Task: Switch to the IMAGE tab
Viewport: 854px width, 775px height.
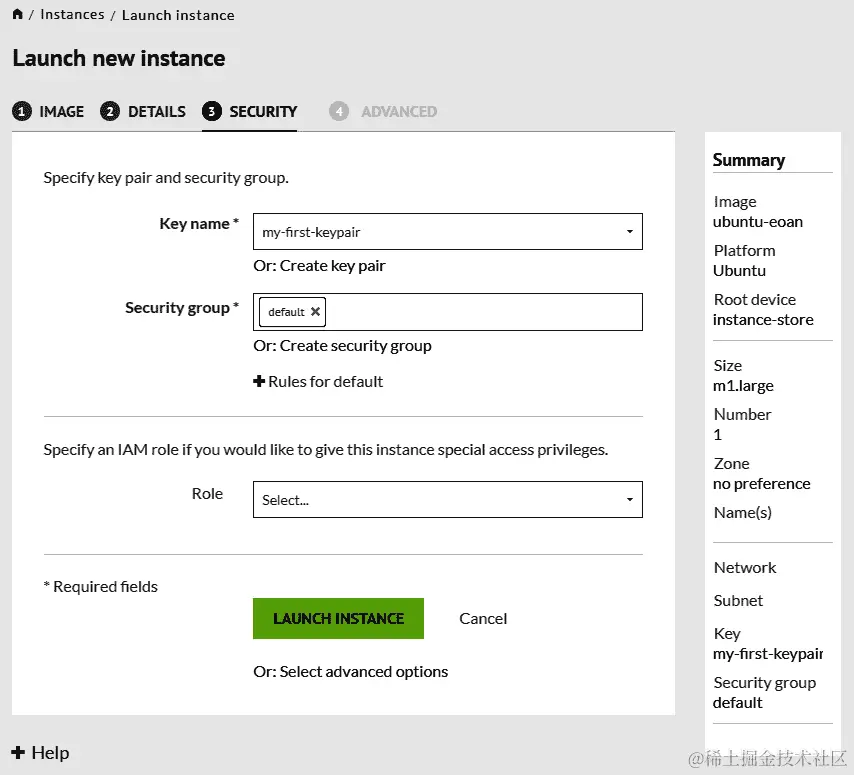Action: click(x=61, y=111)
